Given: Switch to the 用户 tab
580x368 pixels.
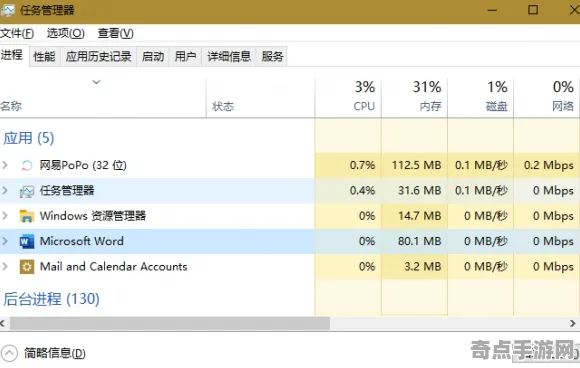Looking at the screenshot, I should [x=185, y=57].
